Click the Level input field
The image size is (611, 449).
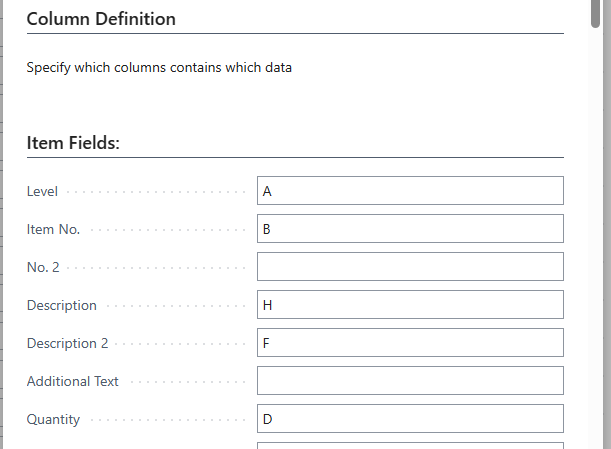point(410,191)
